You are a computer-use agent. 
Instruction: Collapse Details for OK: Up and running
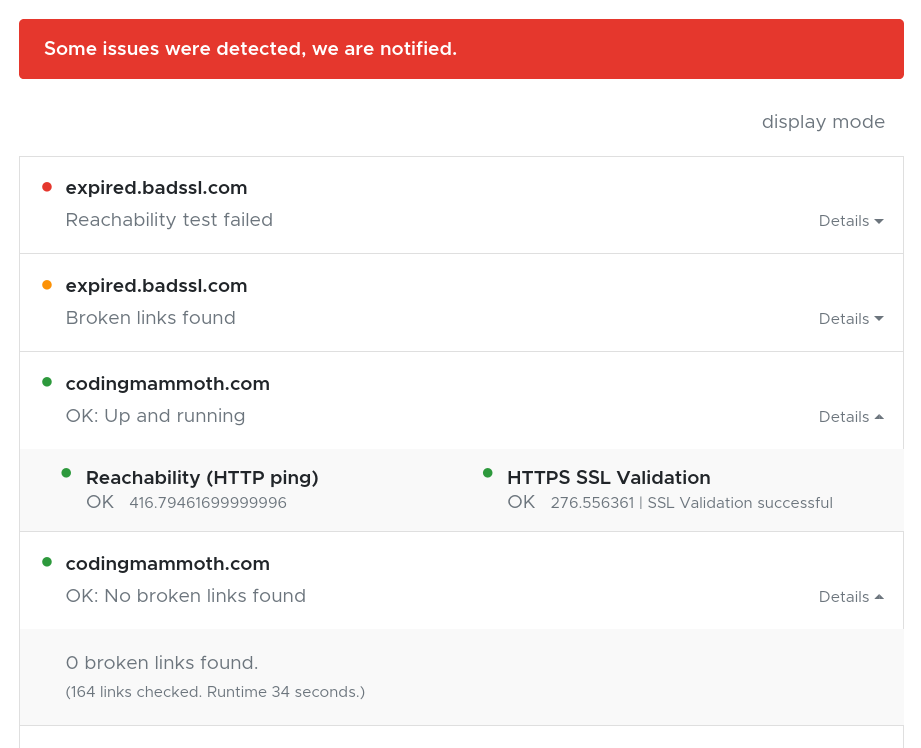point(850,417)
